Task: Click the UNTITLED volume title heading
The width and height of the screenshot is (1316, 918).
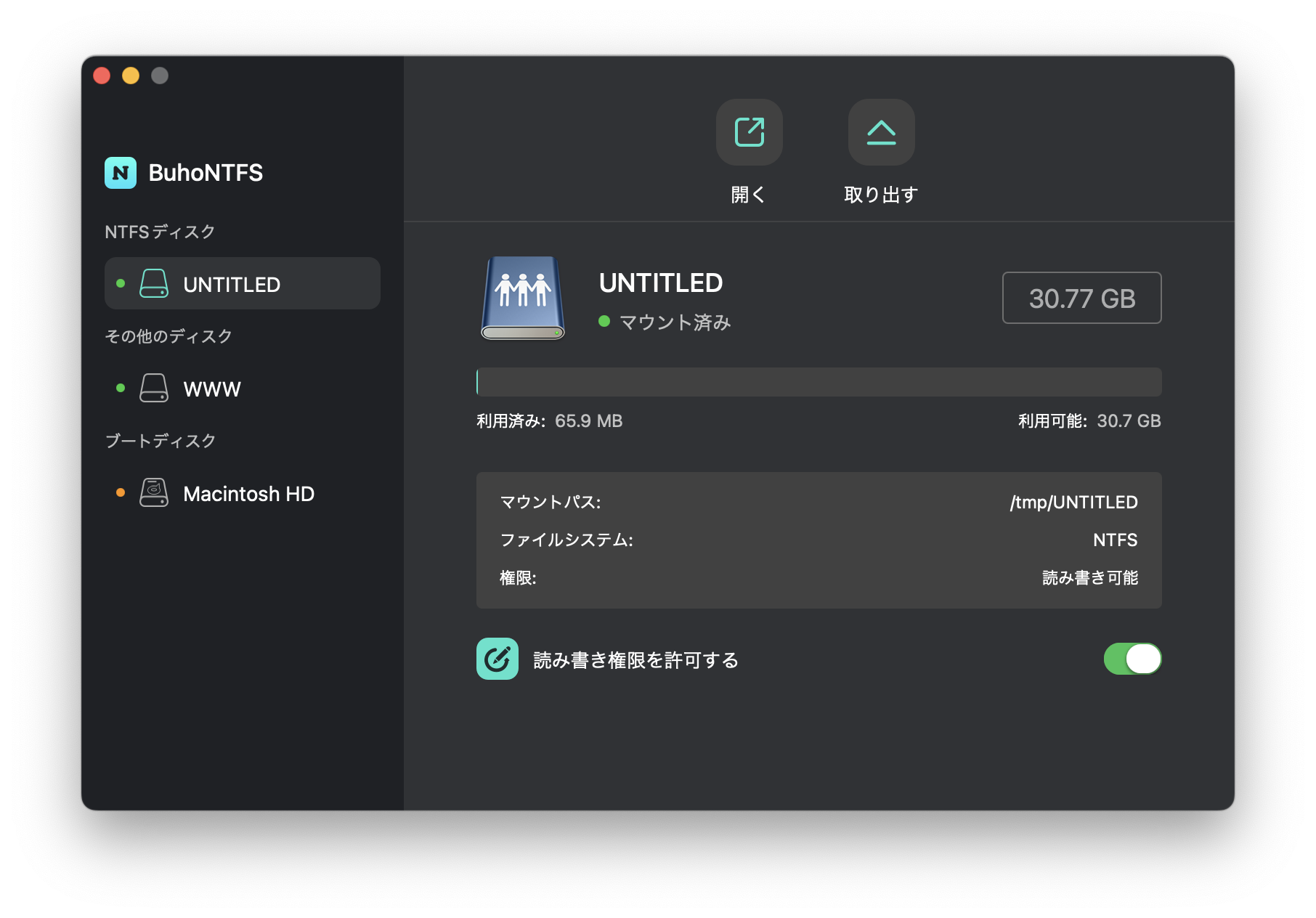Action: (661, 283)
